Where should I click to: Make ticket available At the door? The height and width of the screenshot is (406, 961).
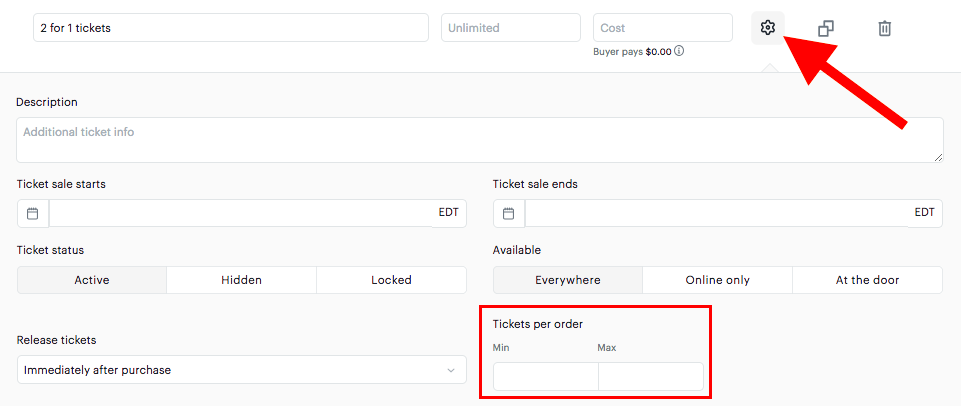coord(867,280)
